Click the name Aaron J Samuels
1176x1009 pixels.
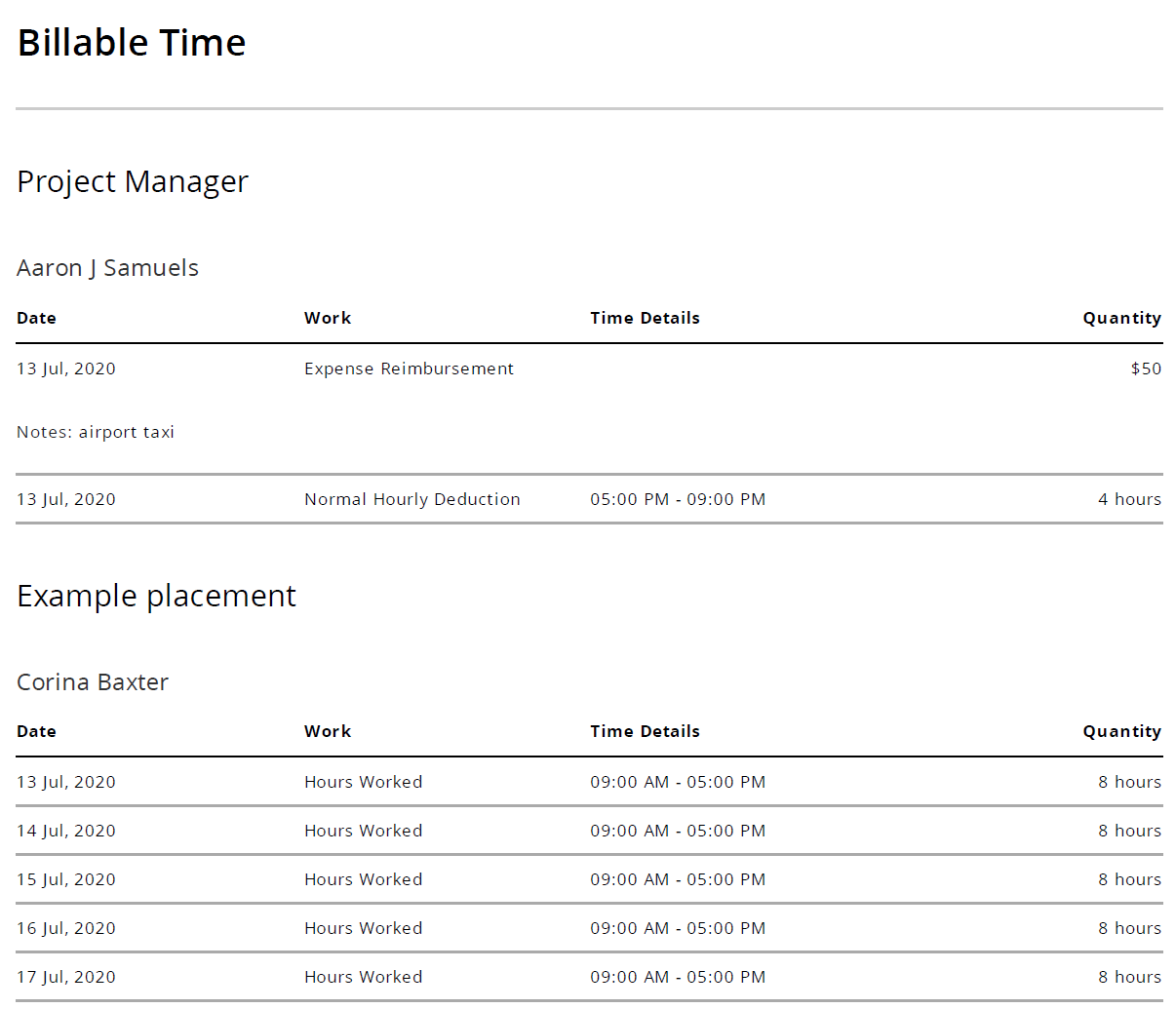coord(107,268)
